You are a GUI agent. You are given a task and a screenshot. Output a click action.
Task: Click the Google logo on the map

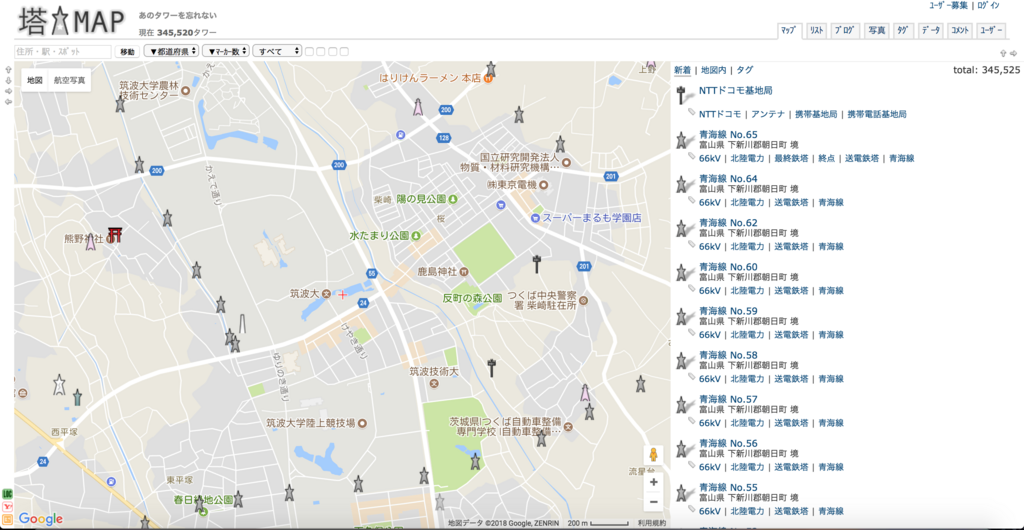40,519
